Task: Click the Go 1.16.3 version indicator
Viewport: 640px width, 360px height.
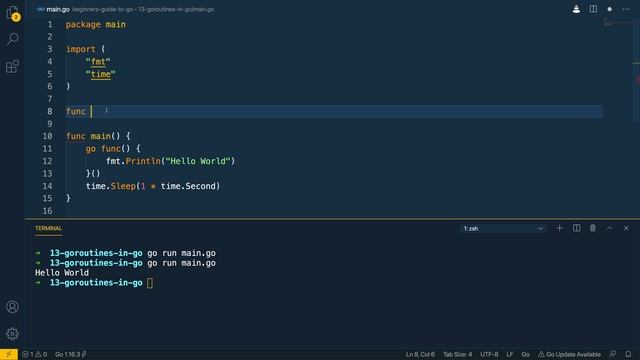Action: (x=71, y=354)
